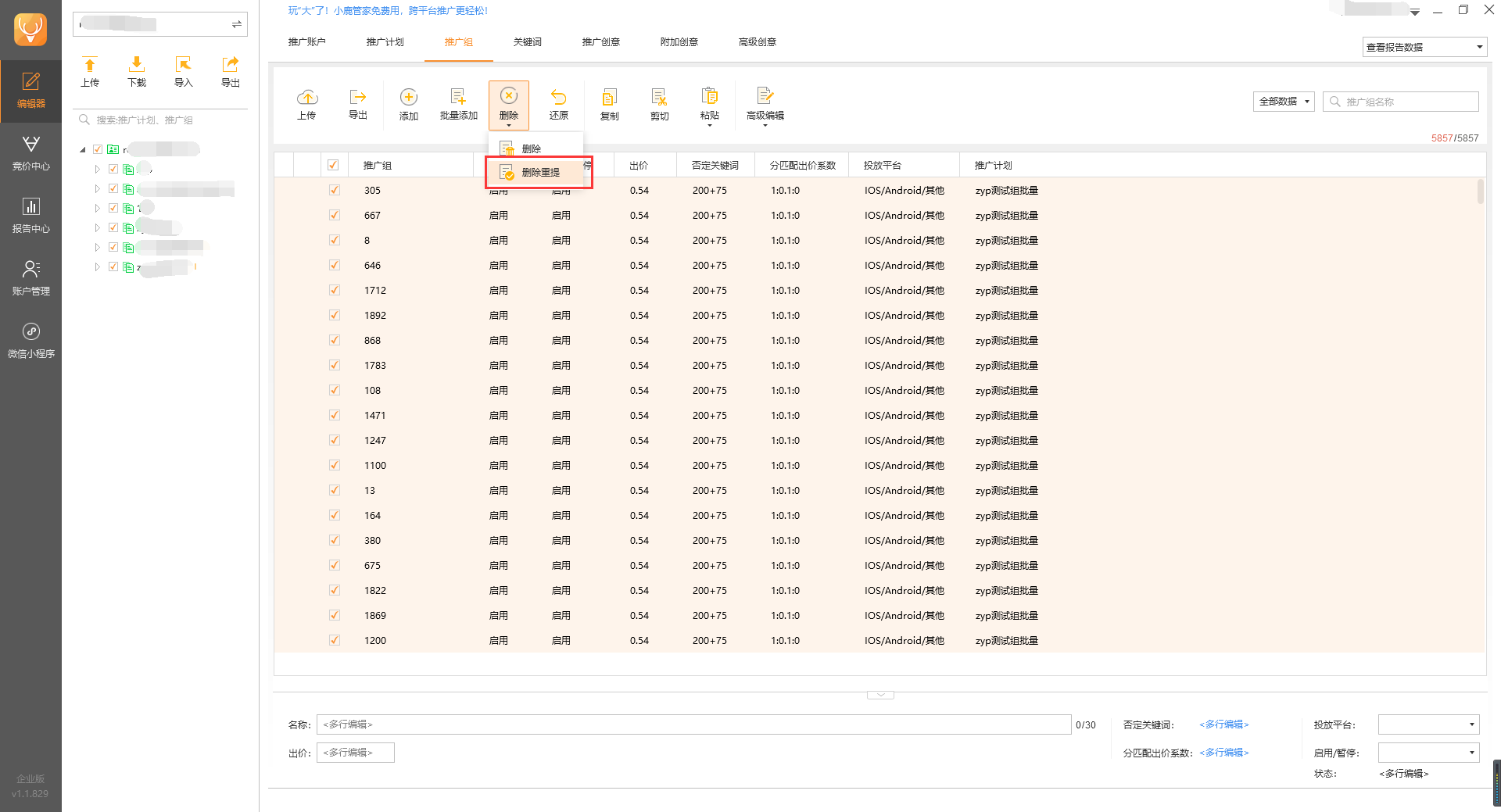Choose 删除 from the dropdown menu

tap(536, 148)
